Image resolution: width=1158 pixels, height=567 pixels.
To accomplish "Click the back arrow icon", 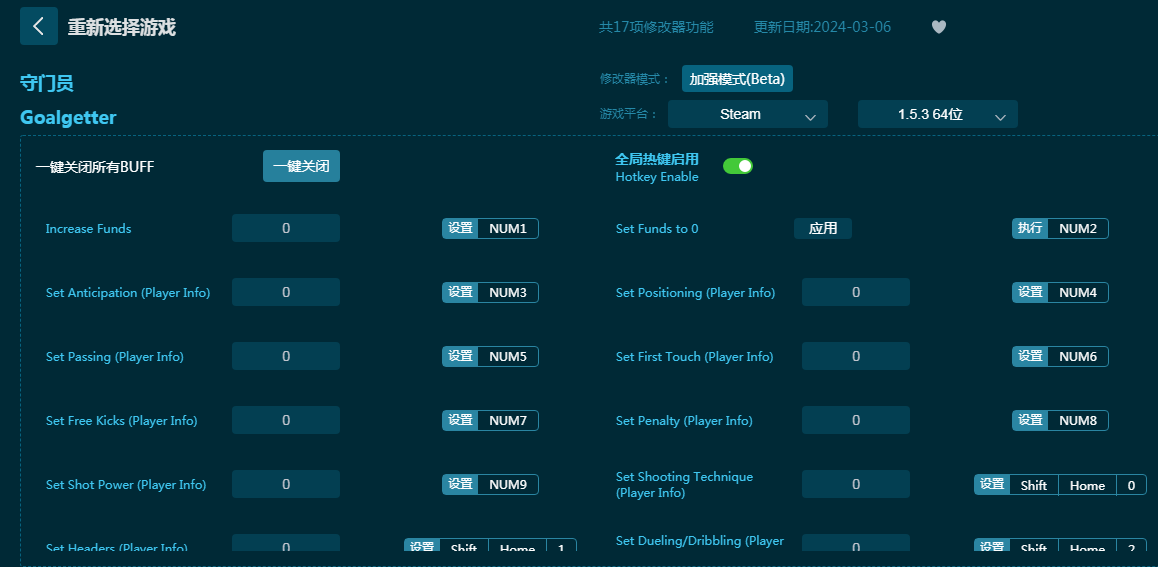I will pyautogui.click(x=38, y=27).
